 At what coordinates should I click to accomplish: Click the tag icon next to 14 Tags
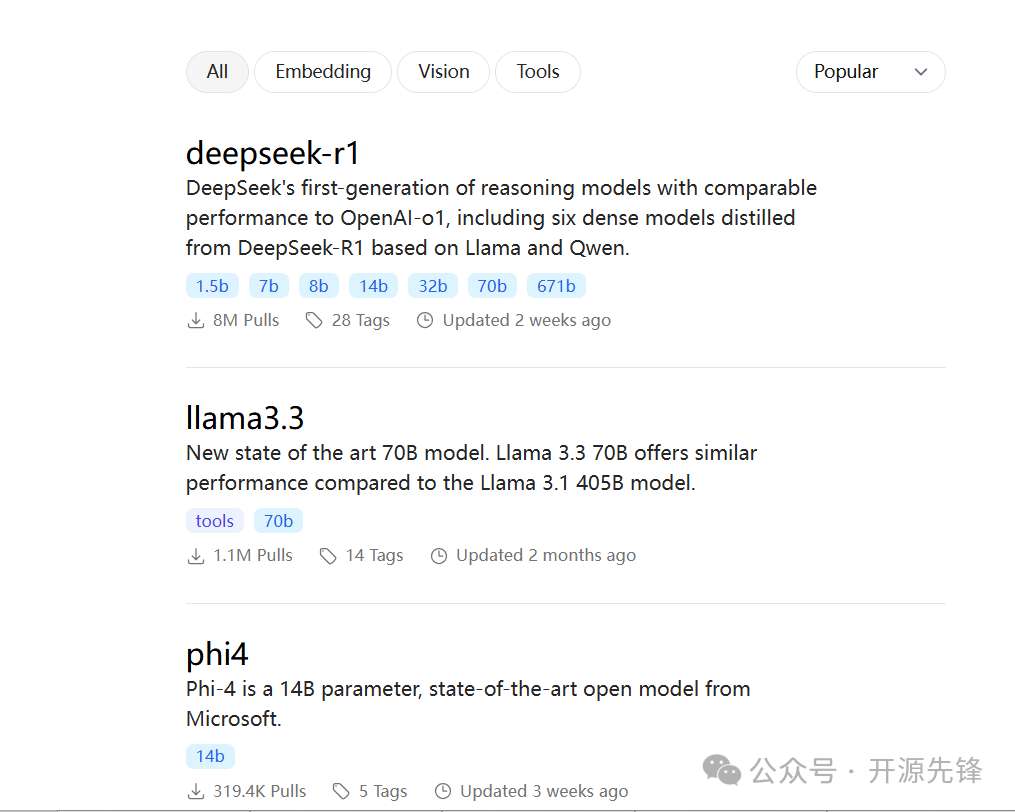pyautogui.click(x=328, y=556)
